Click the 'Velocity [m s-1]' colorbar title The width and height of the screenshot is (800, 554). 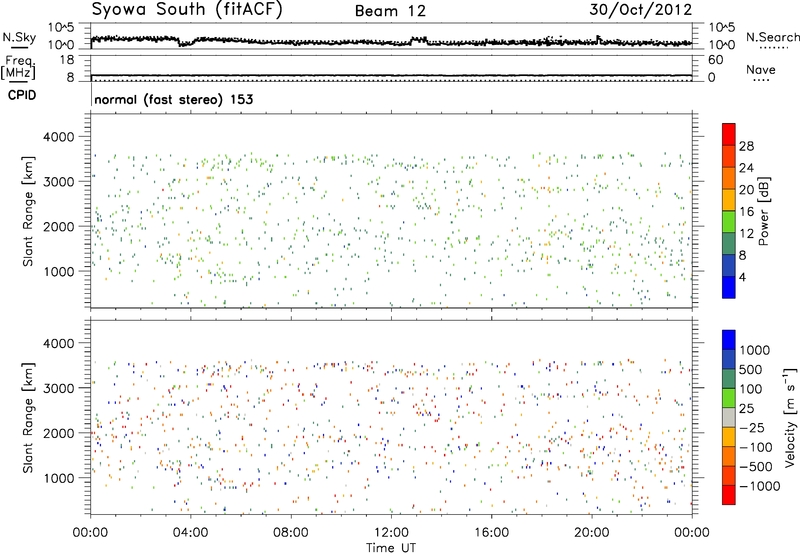click(790, 417)
